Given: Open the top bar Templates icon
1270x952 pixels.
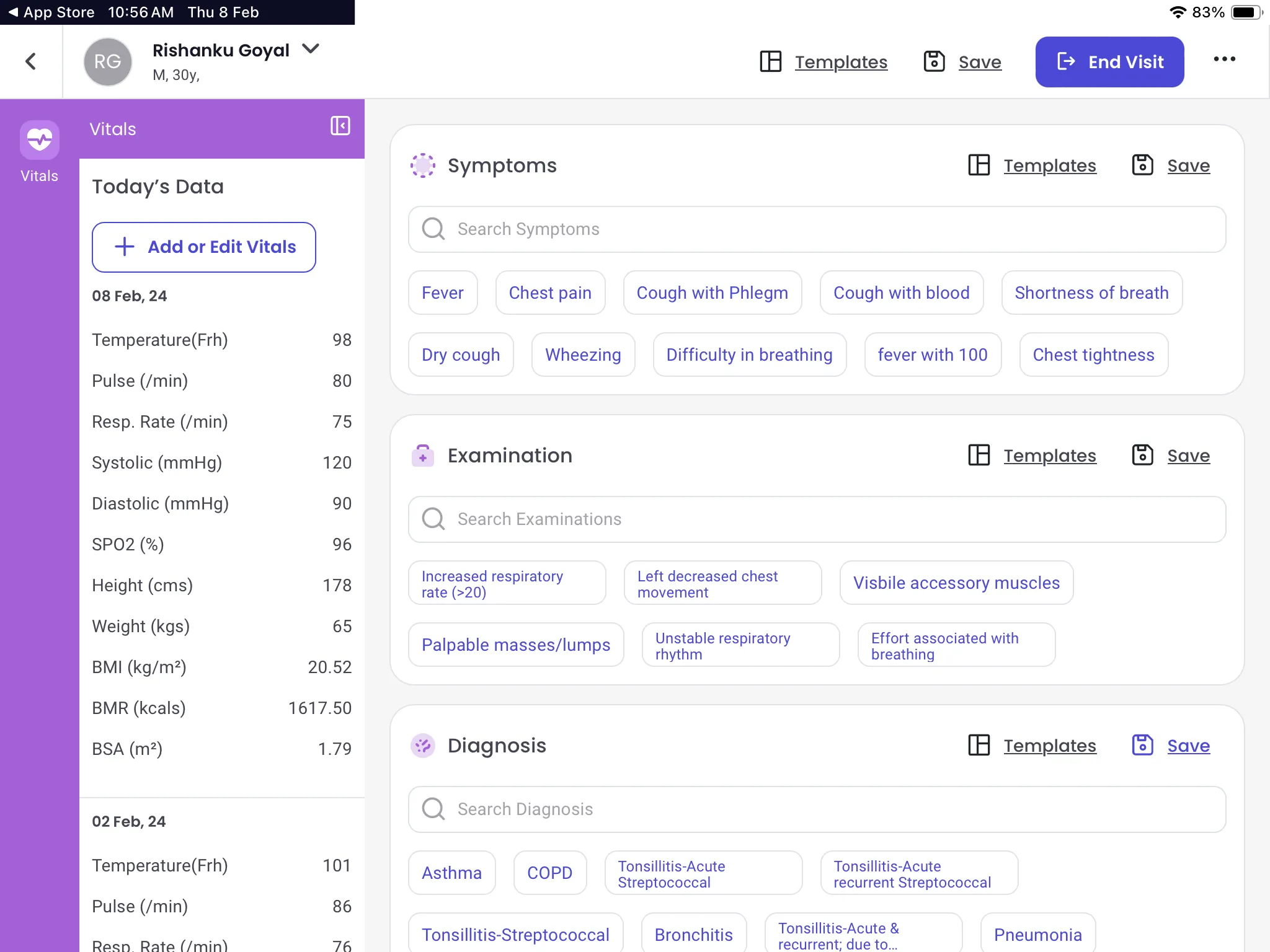Looking at the screenshot, I should point(771,61).
